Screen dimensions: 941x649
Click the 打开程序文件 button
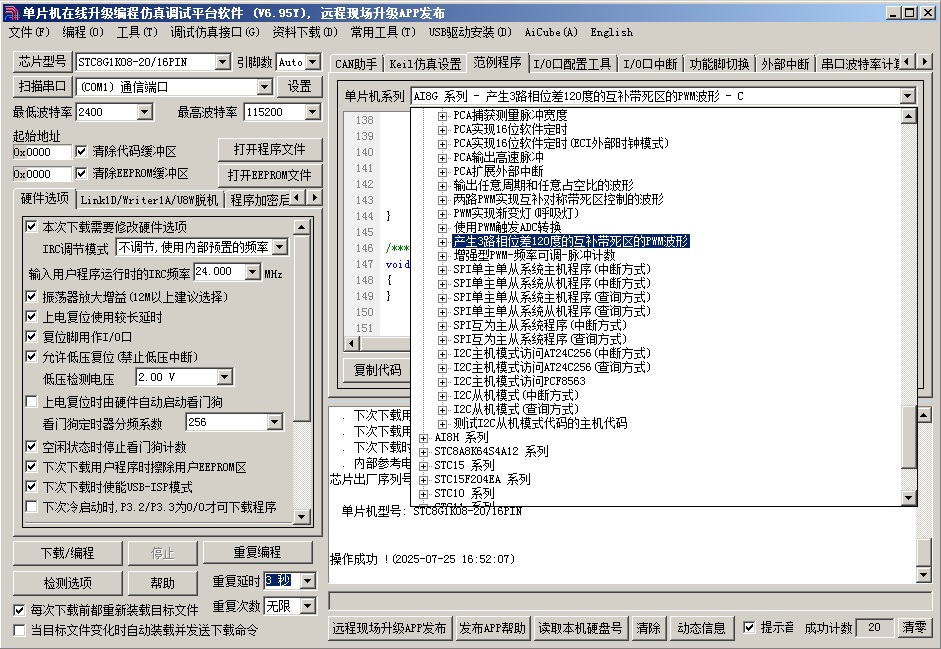[x=270, y=150]
